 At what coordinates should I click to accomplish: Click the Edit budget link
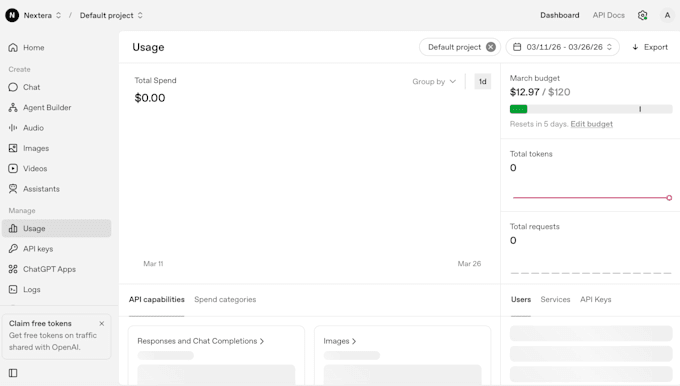pos(592,124)
